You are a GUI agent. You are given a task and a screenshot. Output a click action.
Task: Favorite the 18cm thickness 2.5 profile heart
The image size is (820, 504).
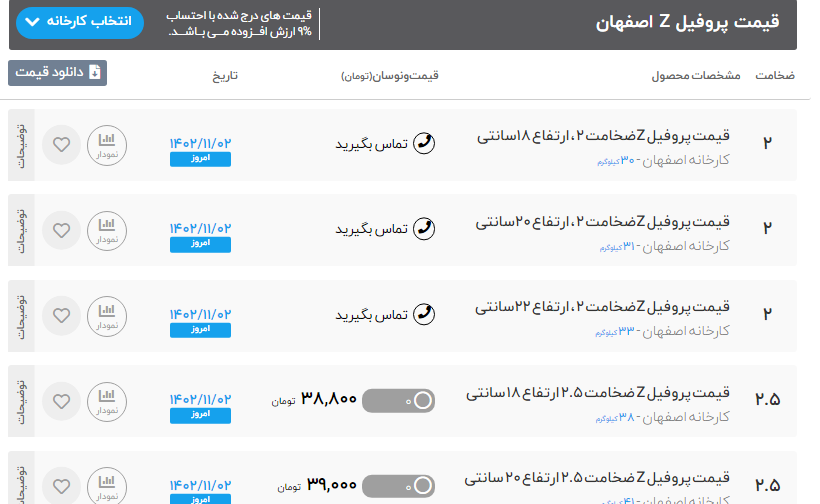pyautogui.click(x=62, y=402)
